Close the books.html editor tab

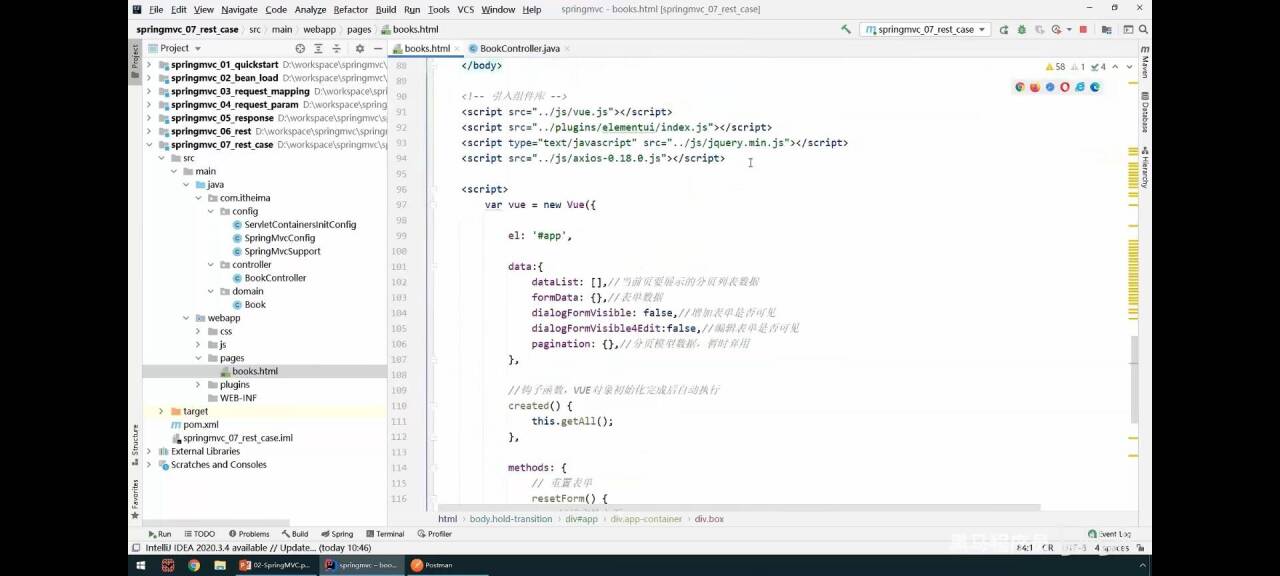(x=458, y=48)
